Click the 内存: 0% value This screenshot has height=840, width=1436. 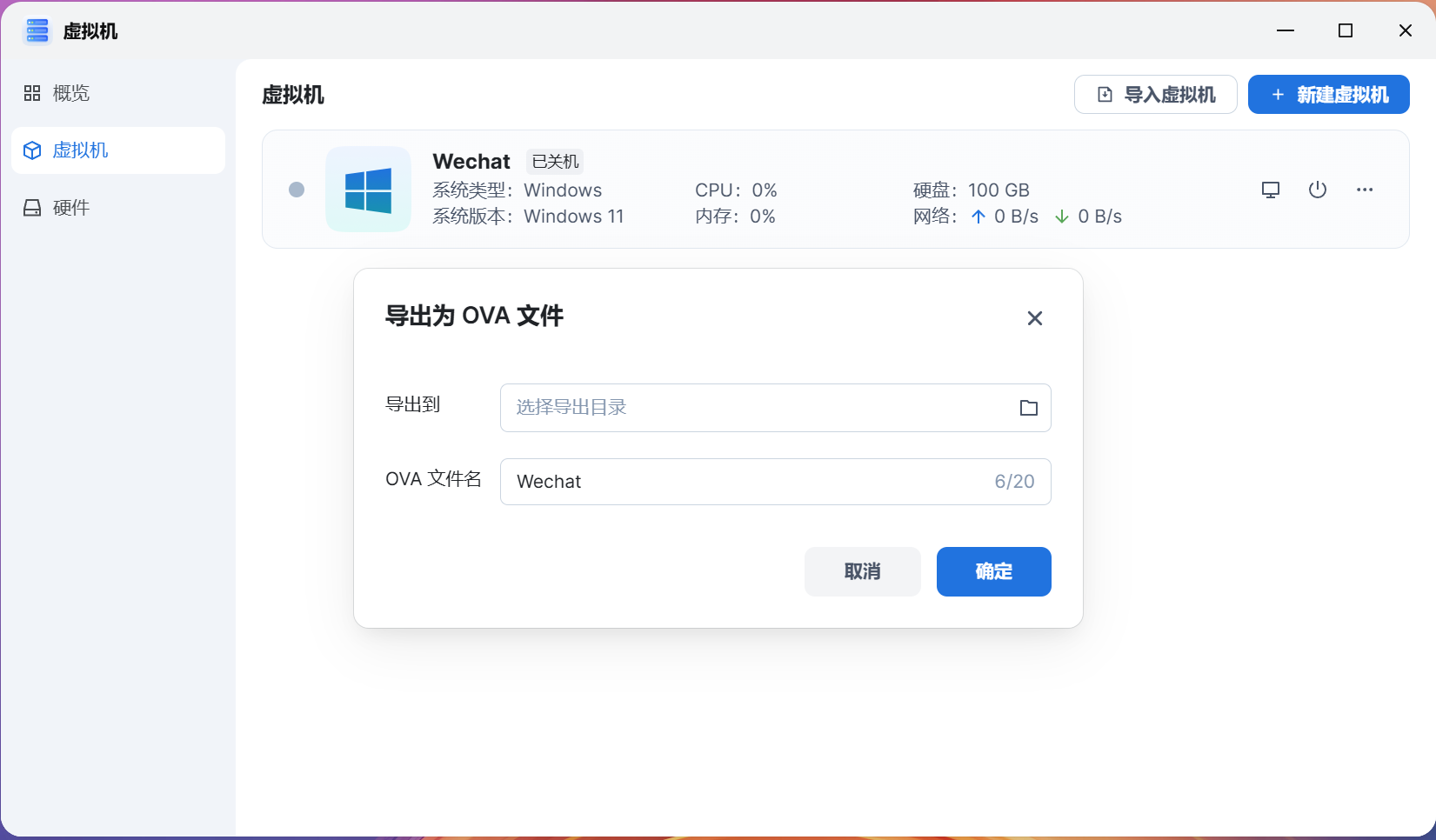click(x=735, y=217)
